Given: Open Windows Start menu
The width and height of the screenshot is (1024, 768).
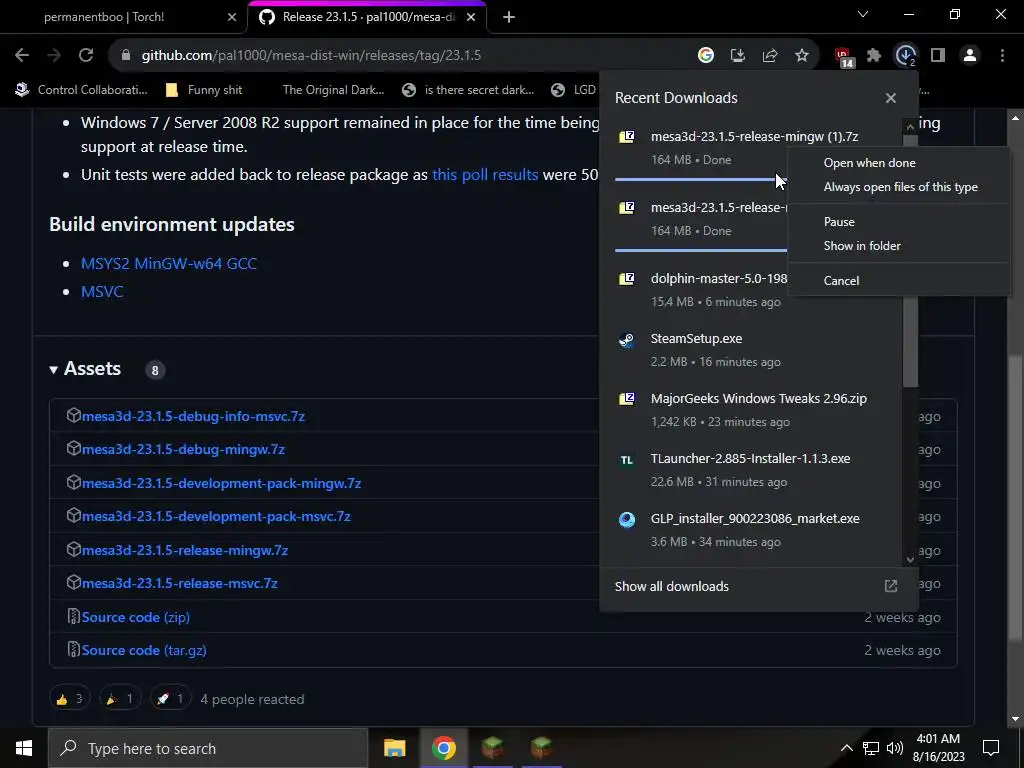Looking at the screenshot, I should 24,748.
